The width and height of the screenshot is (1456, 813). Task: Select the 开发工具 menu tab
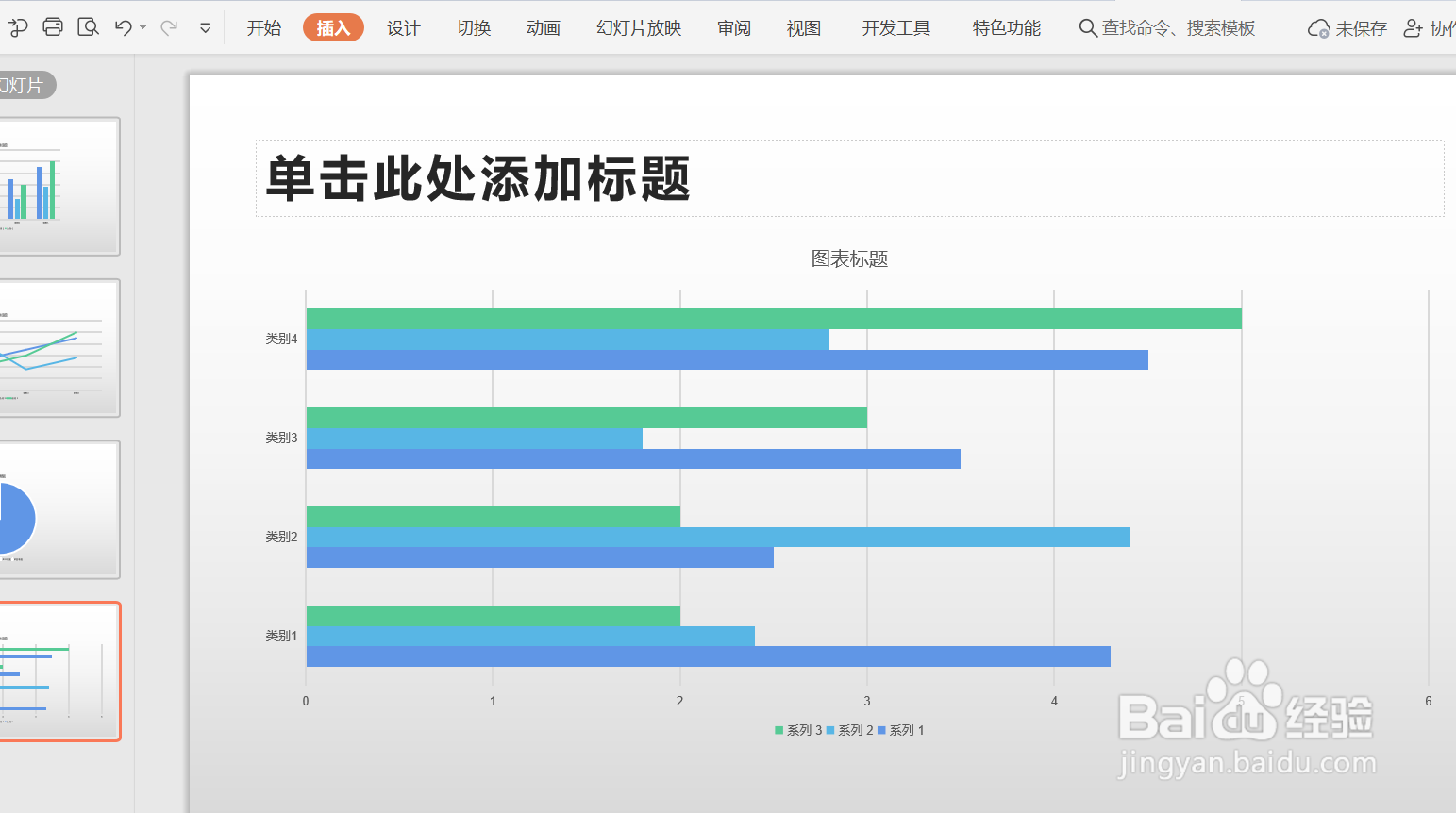point(894,27)
